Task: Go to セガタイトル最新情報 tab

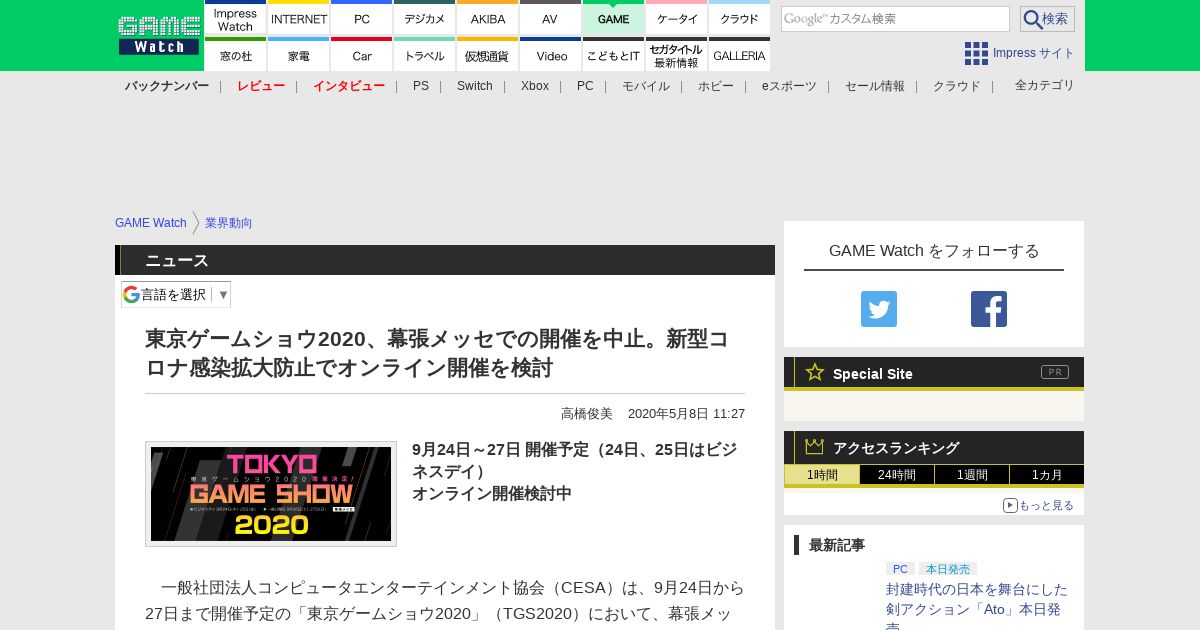Action: click(x=677, y=55)
